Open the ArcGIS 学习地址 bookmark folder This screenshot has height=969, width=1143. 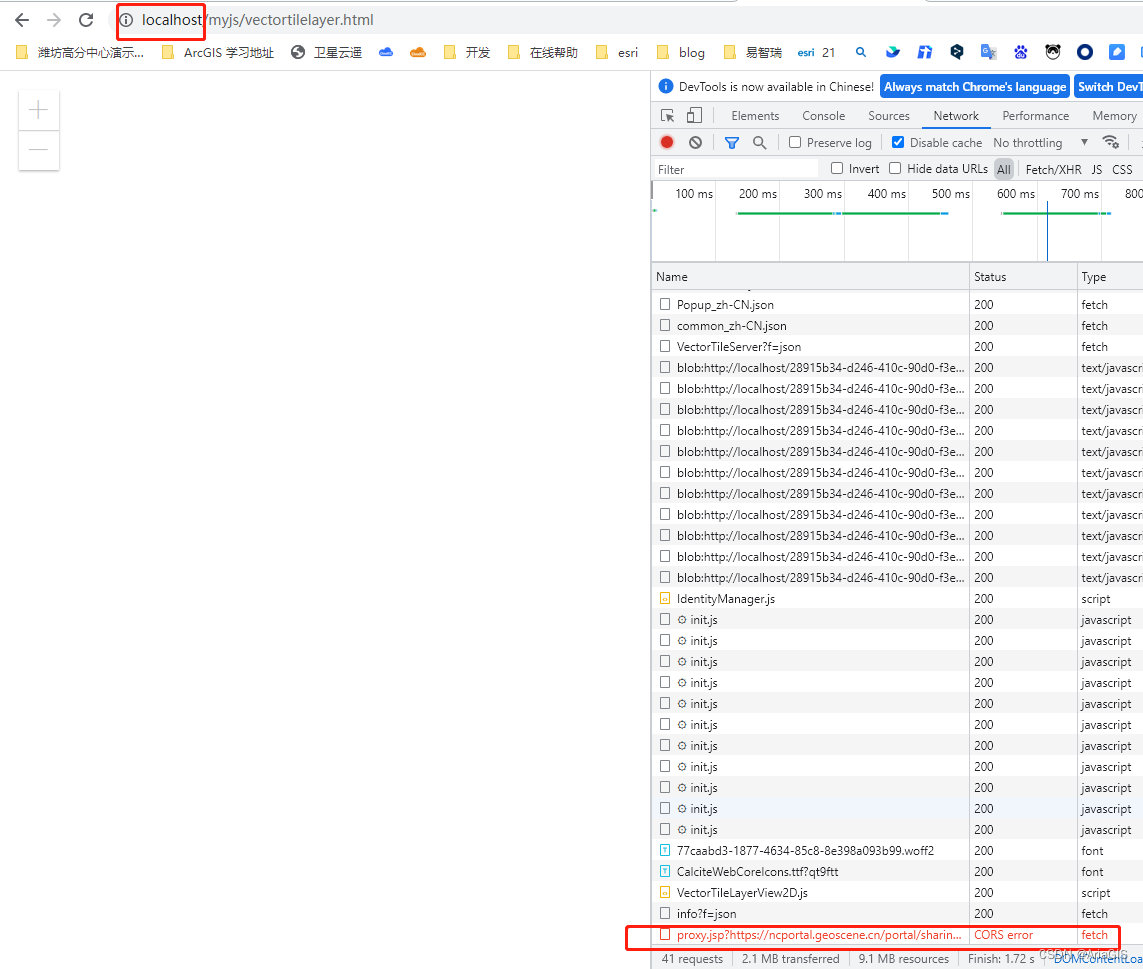click(x=218, y=52)
